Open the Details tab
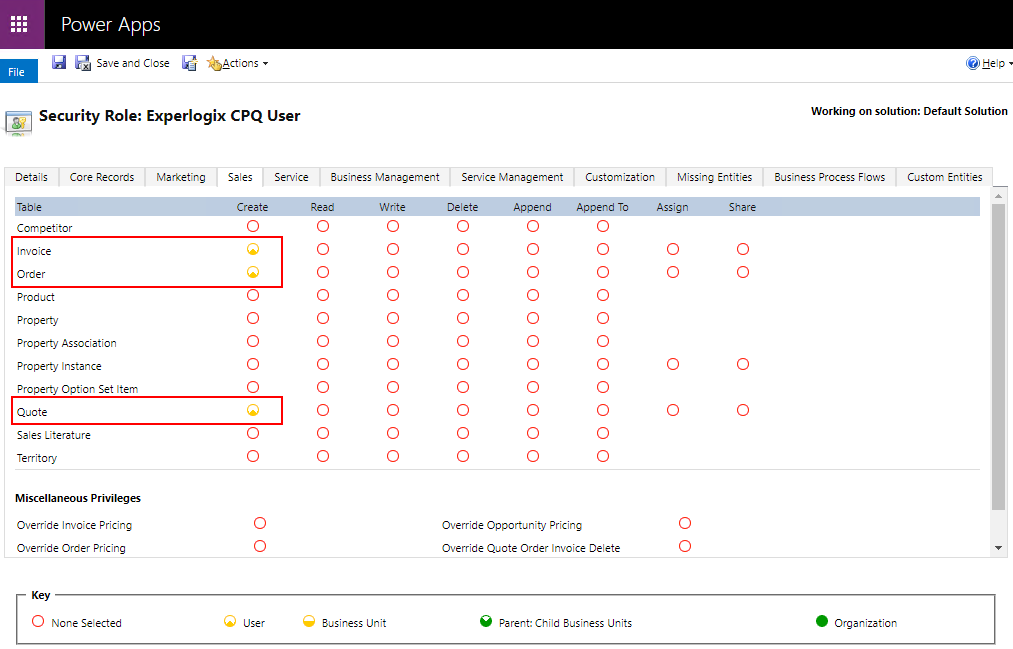 click(x=31, y=177)
